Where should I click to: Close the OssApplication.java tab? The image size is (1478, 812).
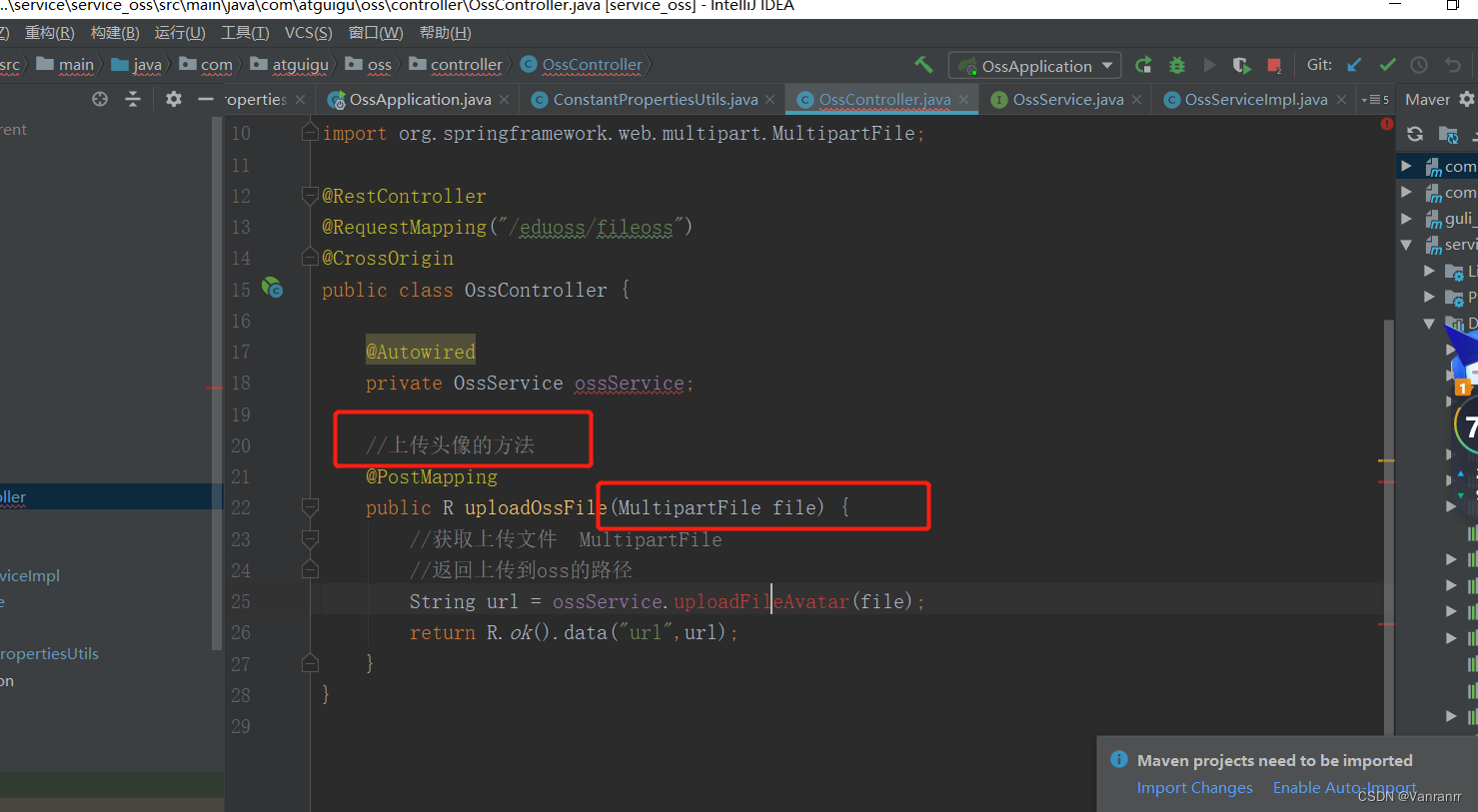click(505, 100)
